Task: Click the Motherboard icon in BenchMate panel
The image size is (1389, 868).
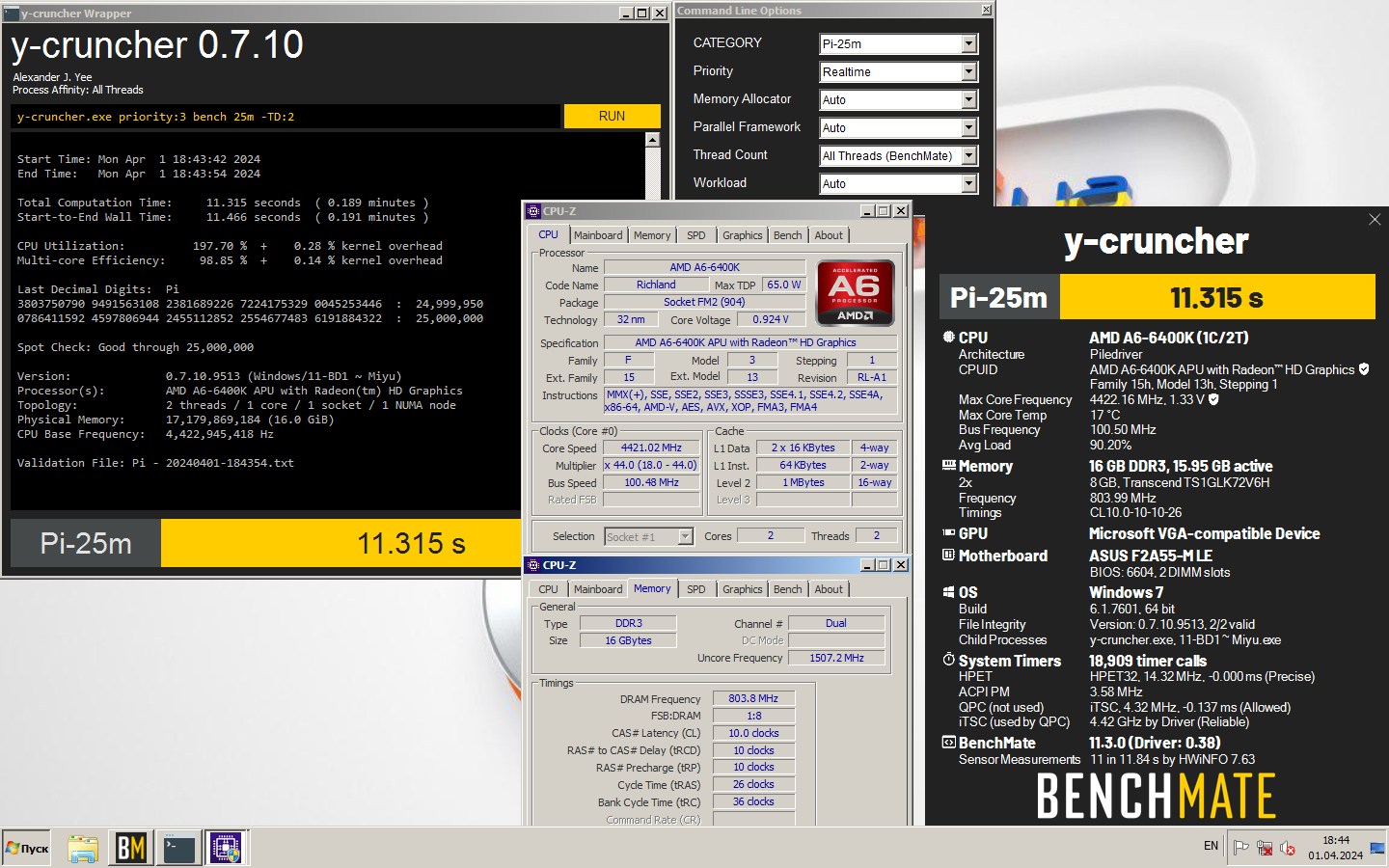Action: (949, 556)
